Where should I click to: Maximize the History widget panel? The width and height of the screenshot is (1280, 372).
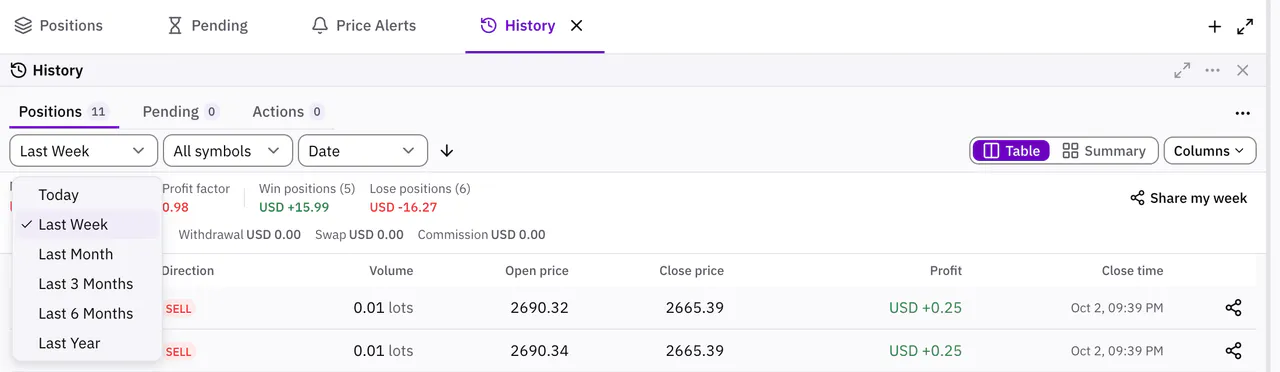[x=1182, y=70]
